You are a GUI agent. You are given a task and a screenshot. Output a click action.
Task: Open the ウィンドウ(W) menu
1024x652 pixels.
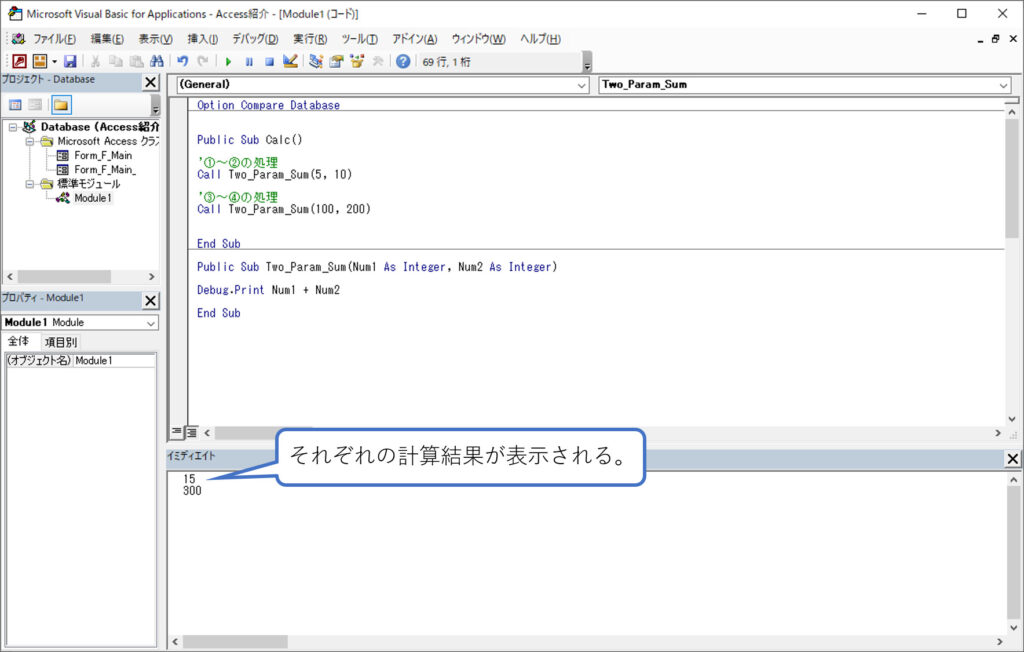click(x=479, y=39)
